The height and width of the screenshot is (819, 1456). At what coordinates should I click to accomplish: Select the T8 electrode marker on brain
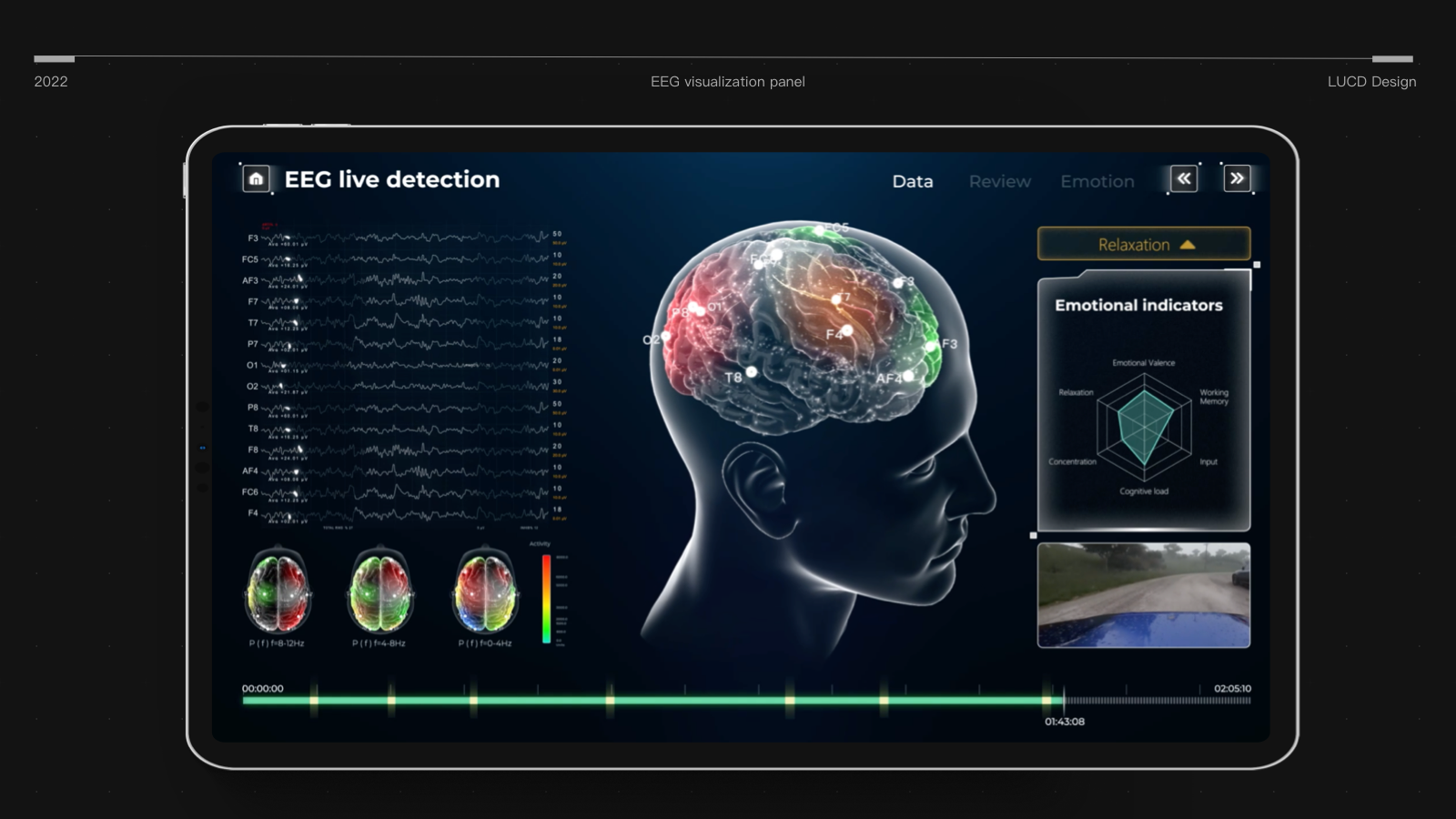752,371
